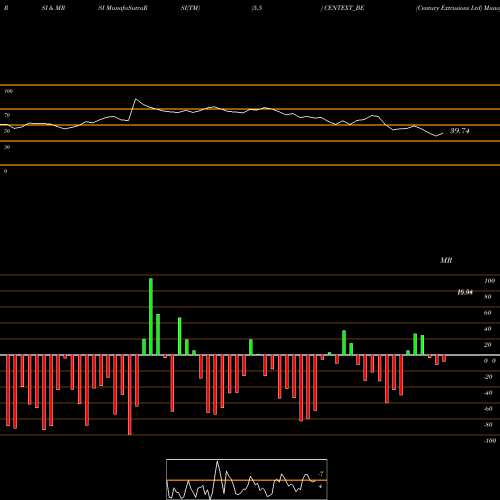
Task: Click the MR axis label -20
Action: (488, 377)
